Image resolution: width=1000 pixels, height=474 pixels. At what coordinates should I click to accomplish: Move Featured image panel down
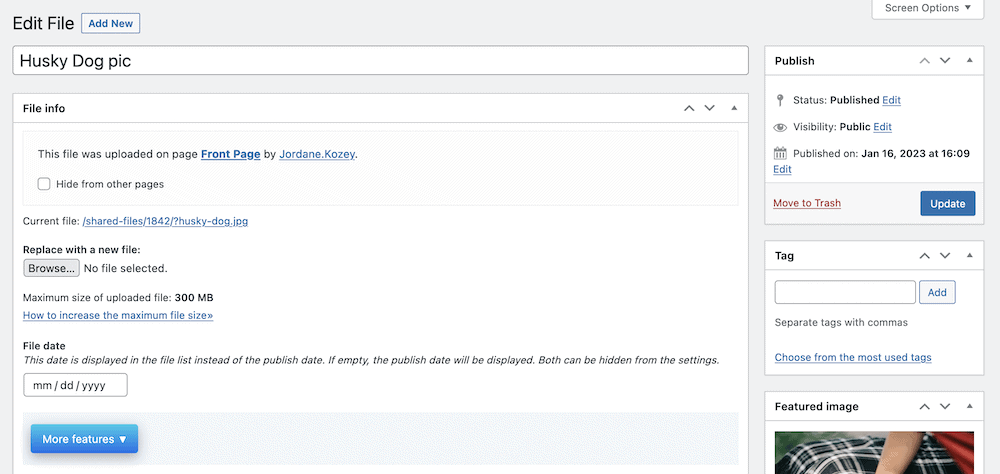point(945,406)
